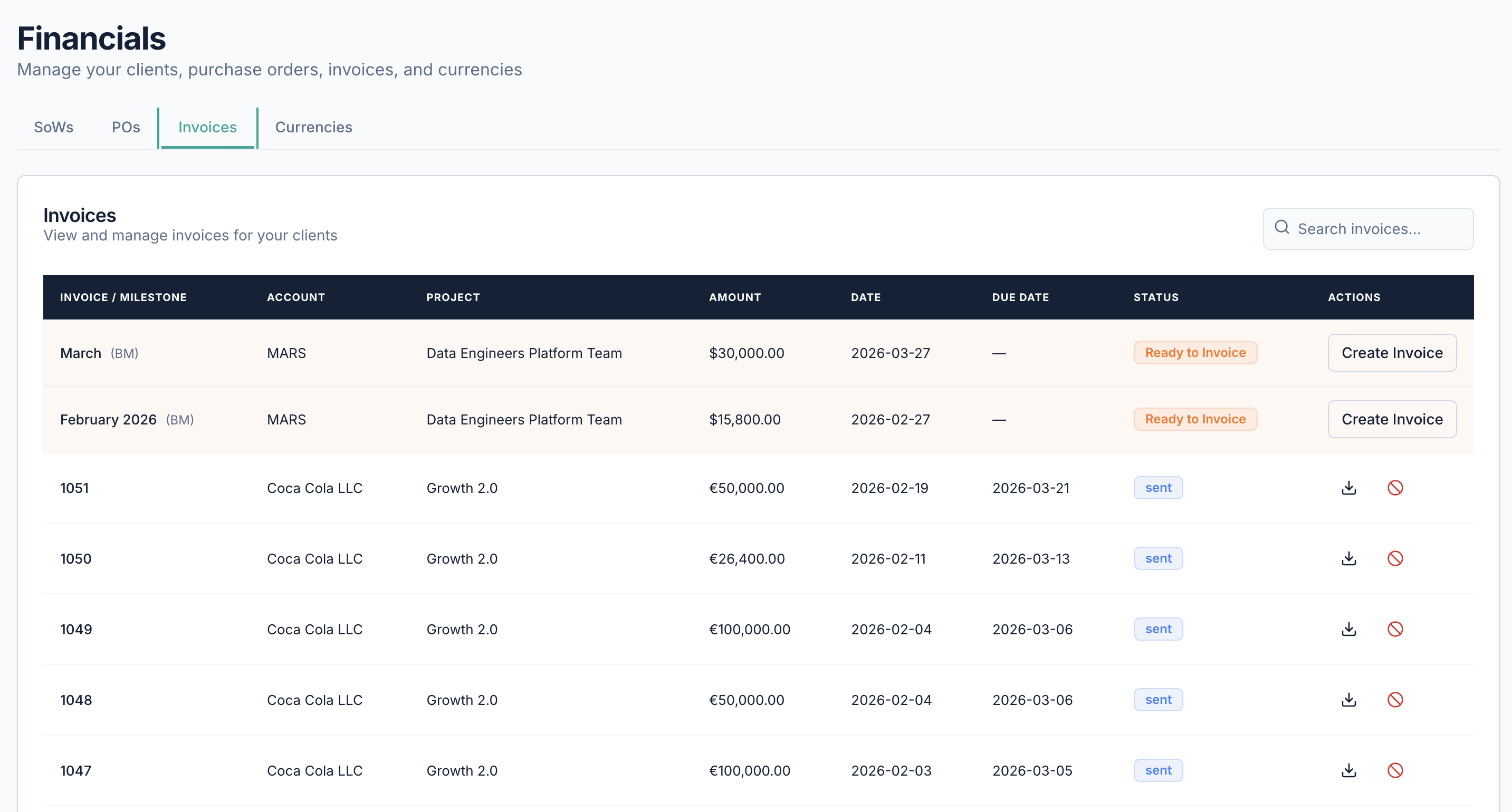
Task: Click invoice number 1049
Action: click(76, 630)
